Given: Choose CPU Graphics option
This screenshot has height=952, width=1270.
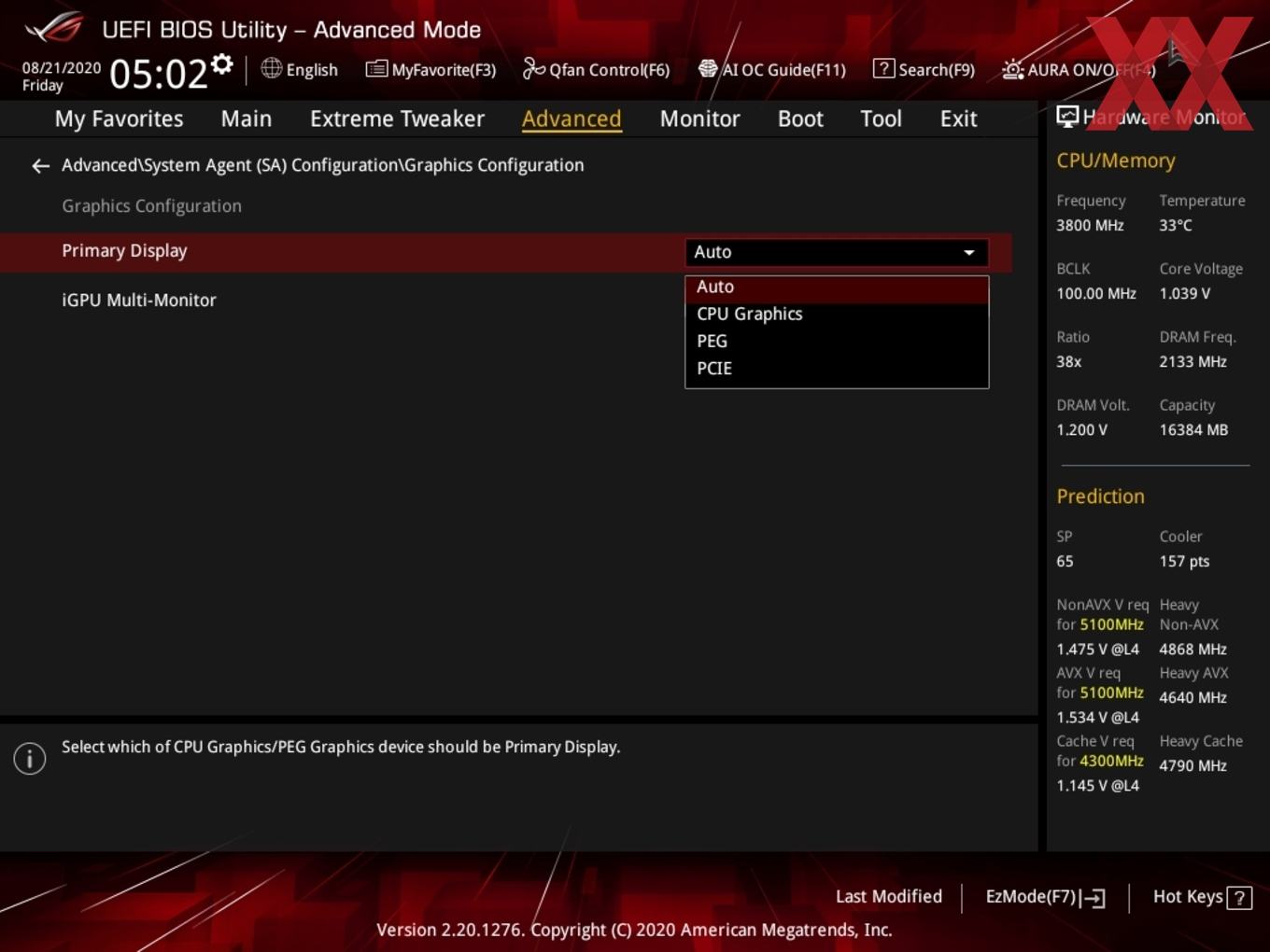Looking at the screenshot, I should coord(837,315).
